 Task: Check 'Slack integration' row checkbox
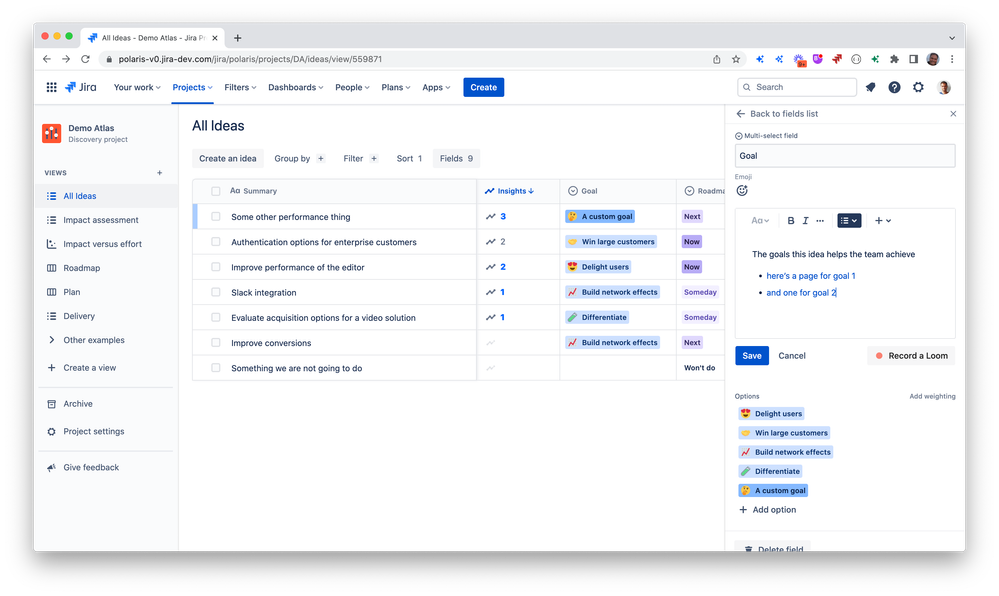click(x=215, y=292)
